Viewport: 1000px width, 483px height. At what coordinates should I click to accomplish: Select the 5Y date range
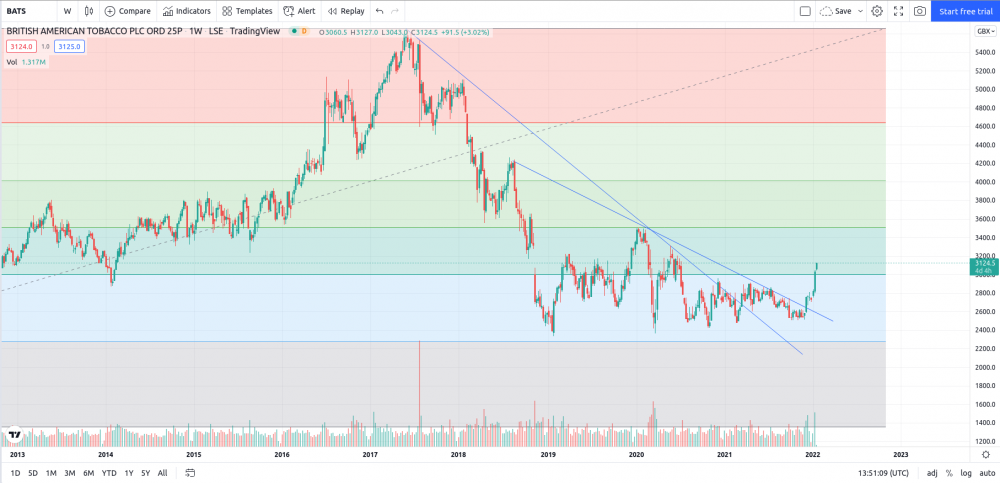coord(146,473)
